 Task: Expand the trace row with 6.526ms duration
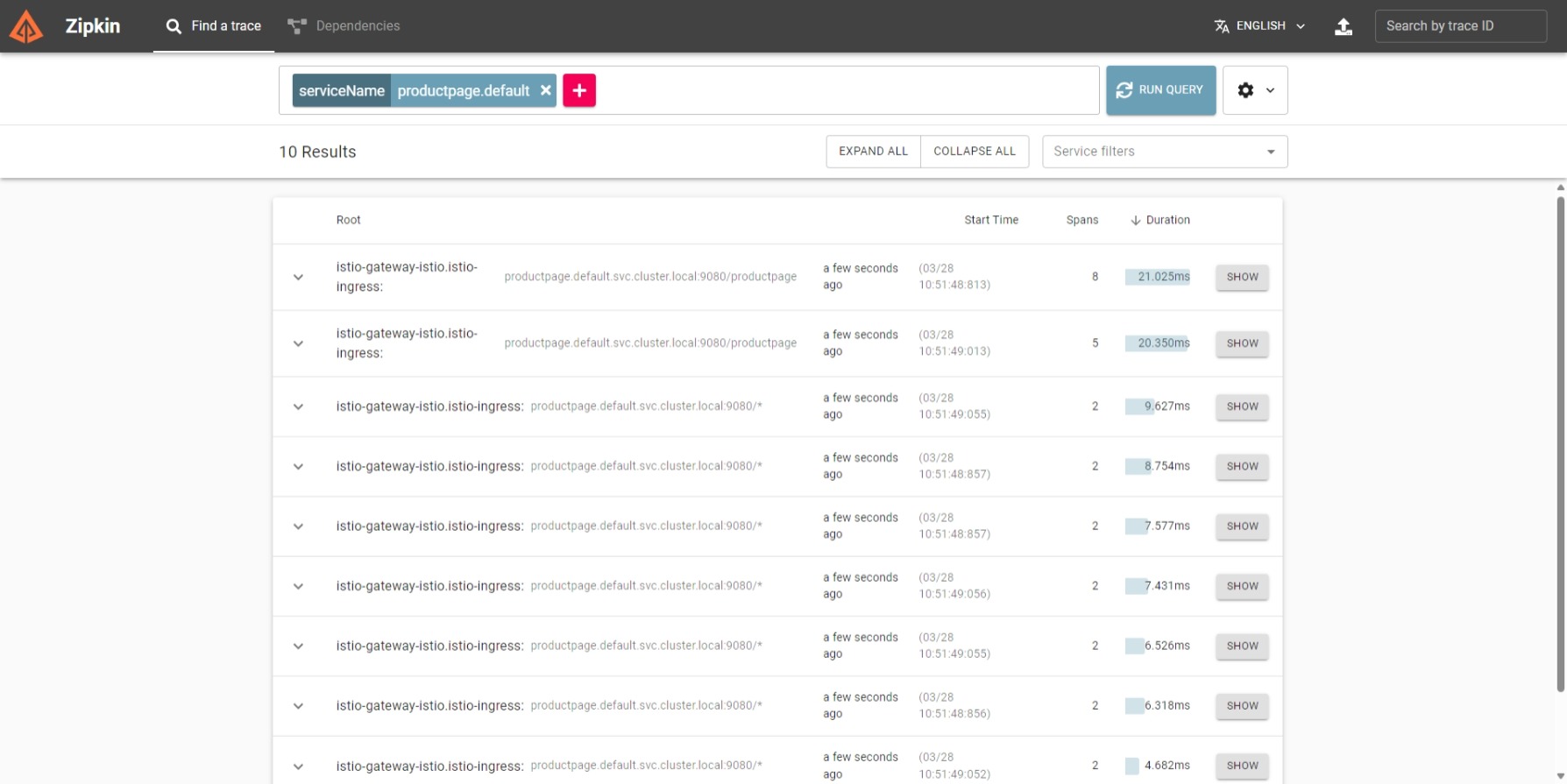(x=298, y=646)
